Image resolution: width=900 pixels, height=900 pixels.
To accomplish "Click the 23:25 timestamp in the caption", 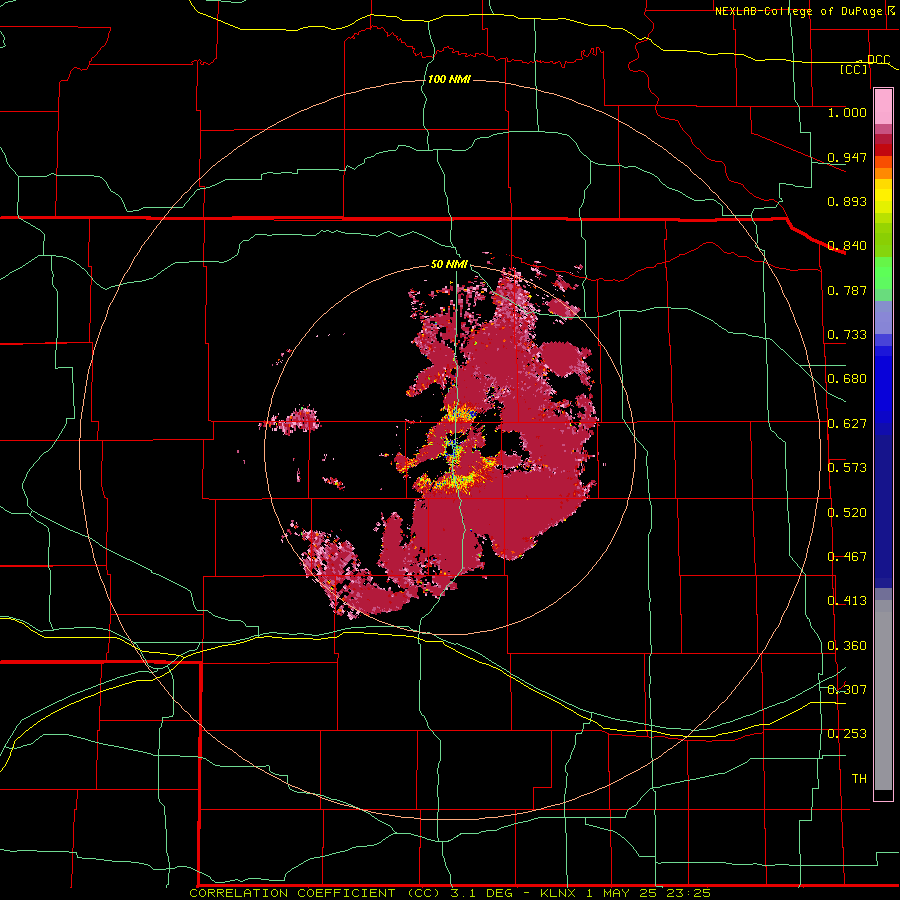I will [x=688, y=893].
